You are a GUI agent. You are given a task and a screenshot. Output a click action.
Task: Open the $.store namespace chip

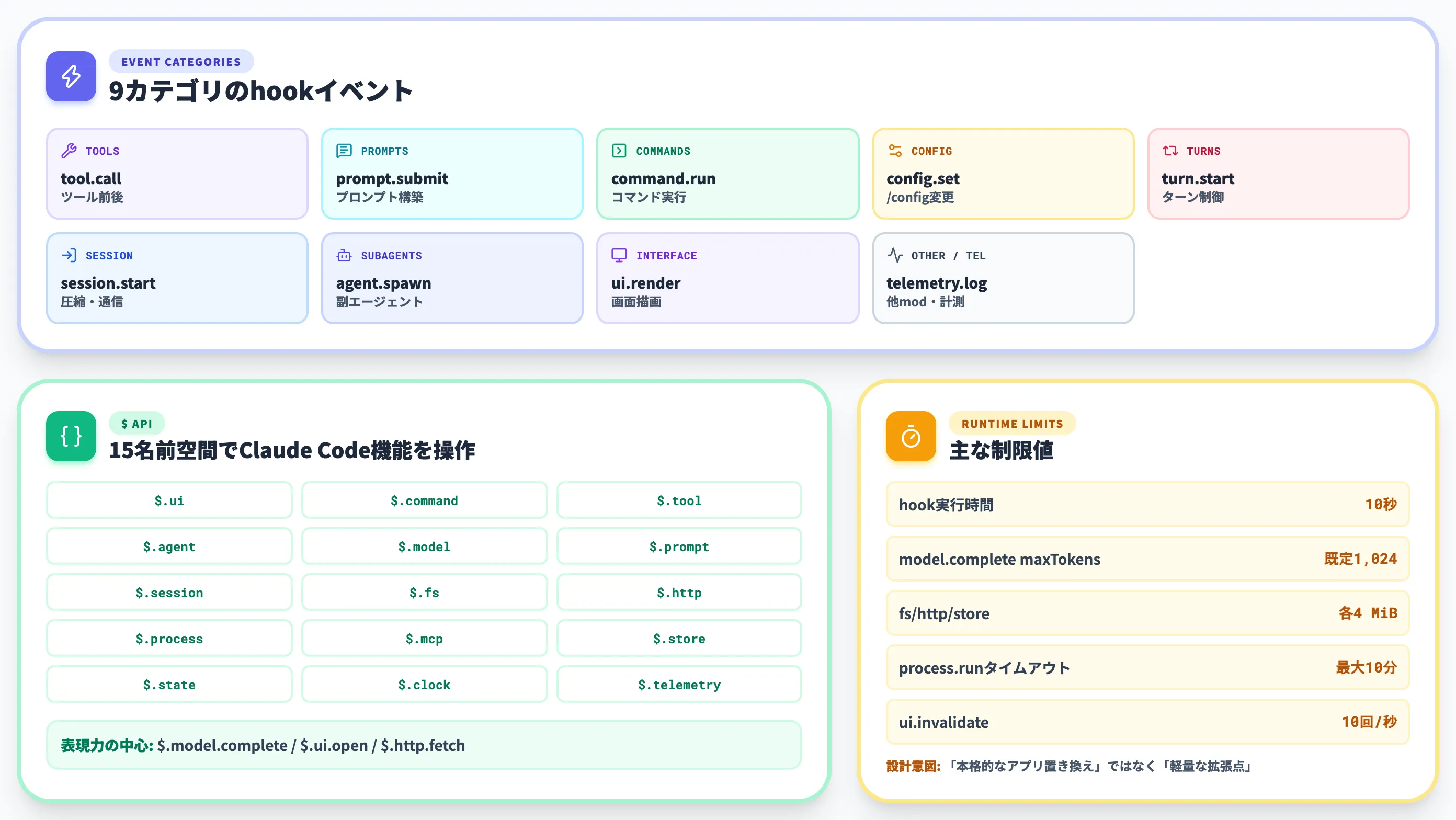click(x=679, y=638)
